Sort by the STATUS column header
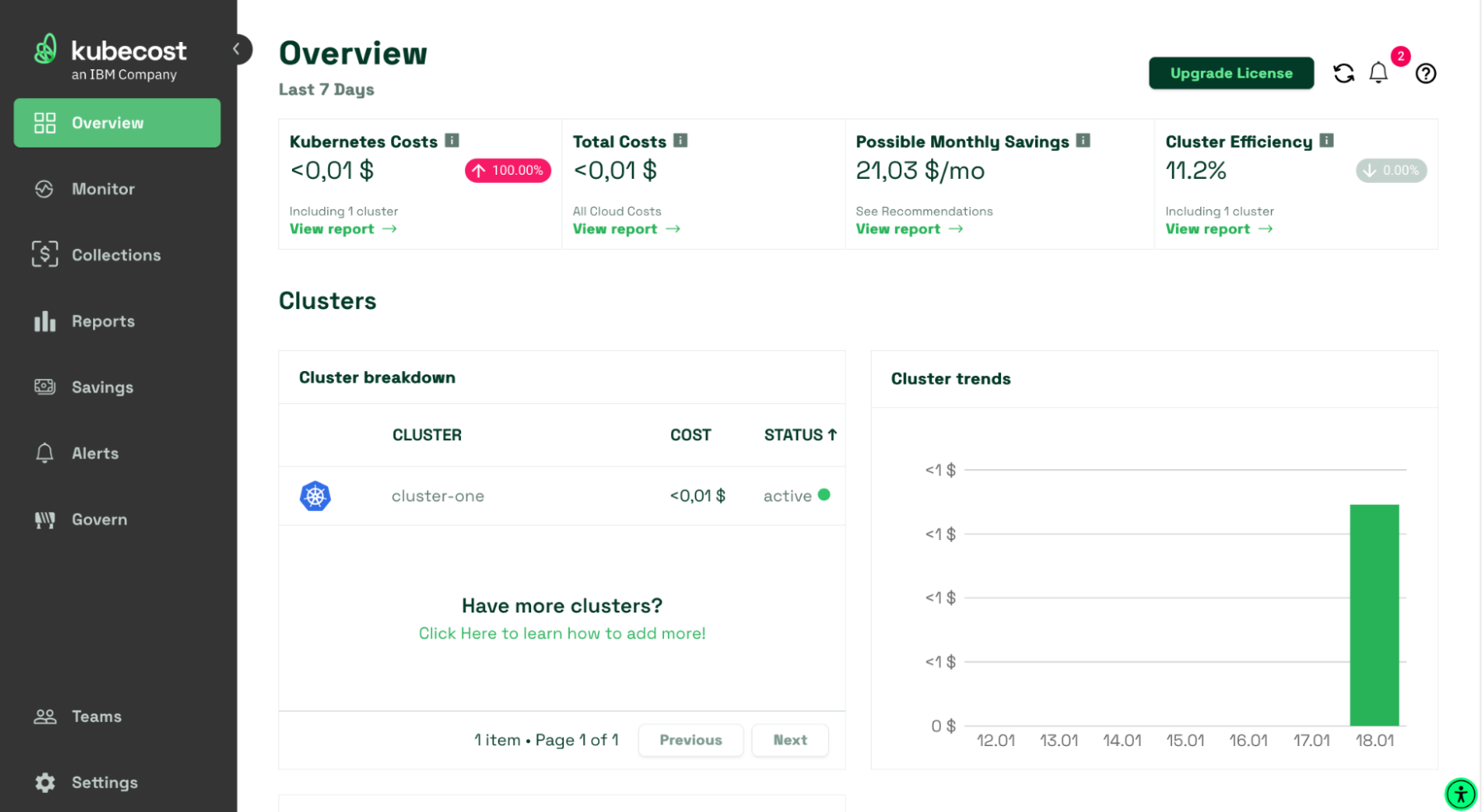1482x812 pixels. click(x=800, y=434)
